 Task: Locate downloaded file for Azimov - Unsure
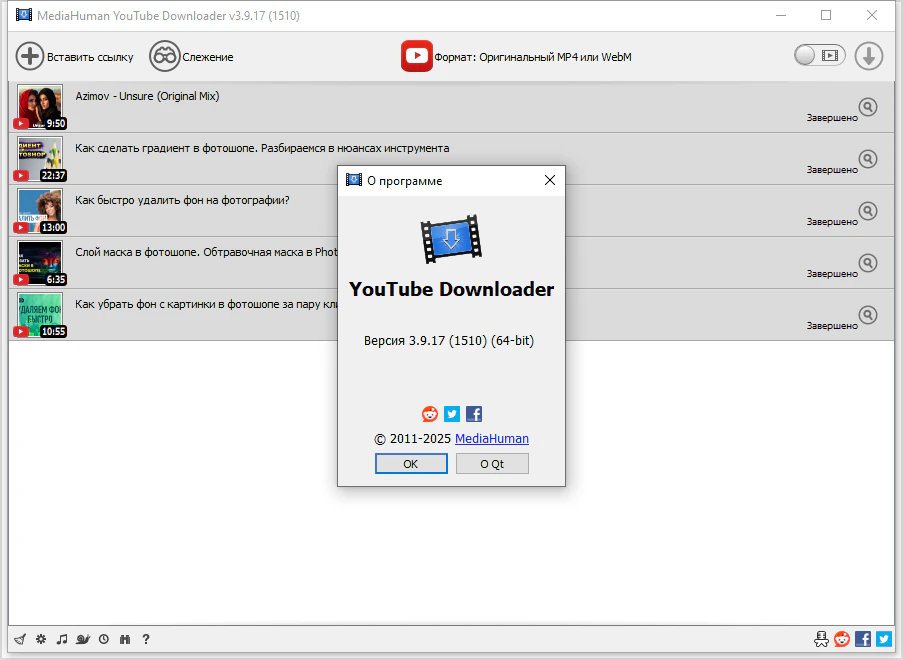tap(868, 107)
